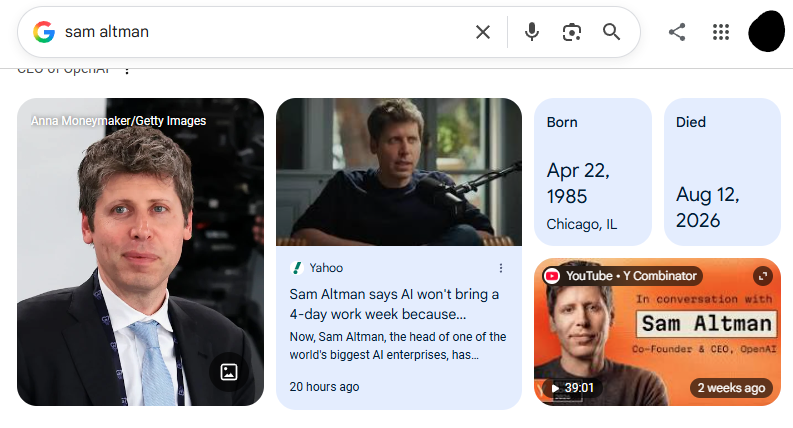Expand the YouTube video card
The width and height of the screenshot is (793, 428).
point(763,276)
